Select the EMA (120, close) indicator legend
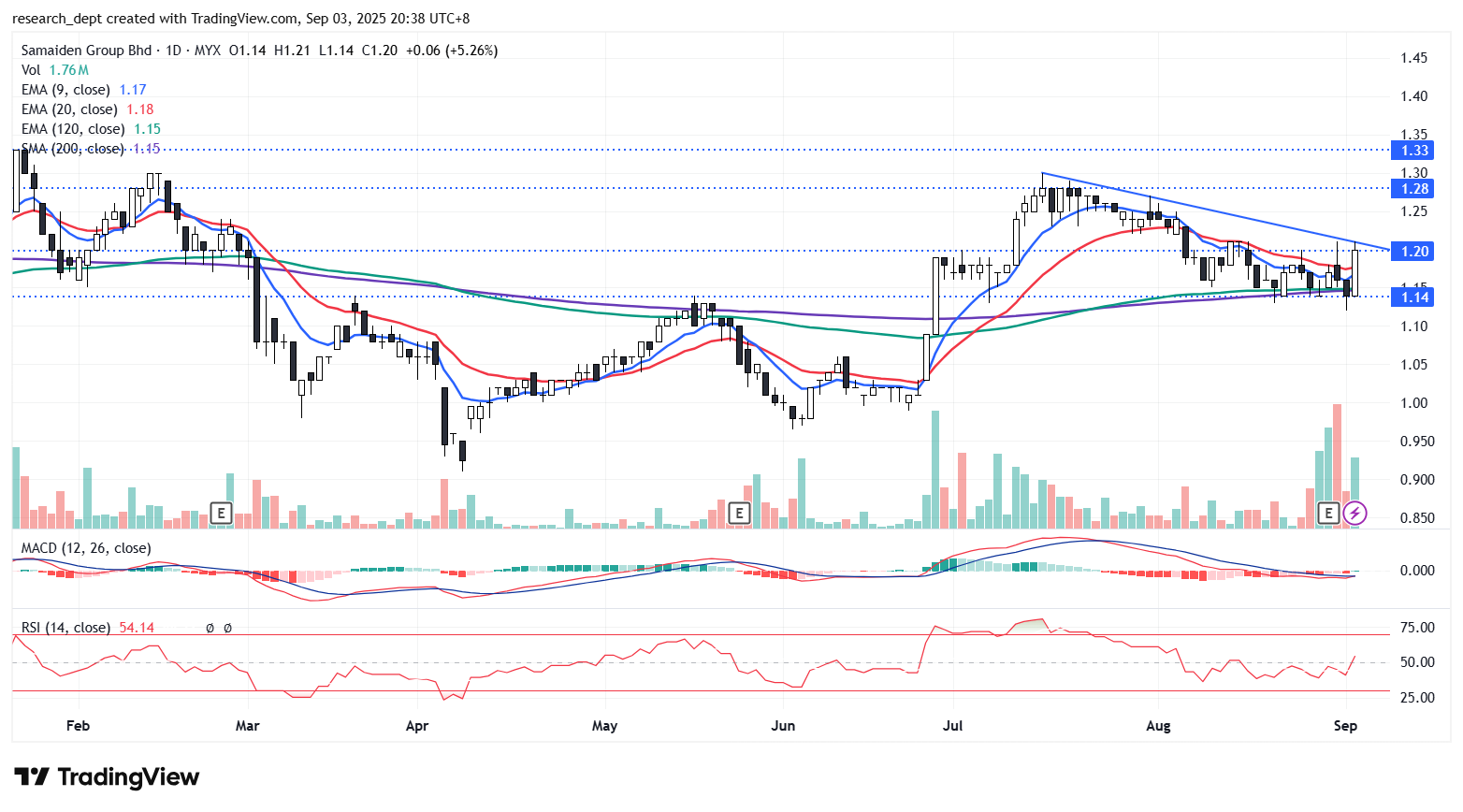 click(x=73, y=129)
